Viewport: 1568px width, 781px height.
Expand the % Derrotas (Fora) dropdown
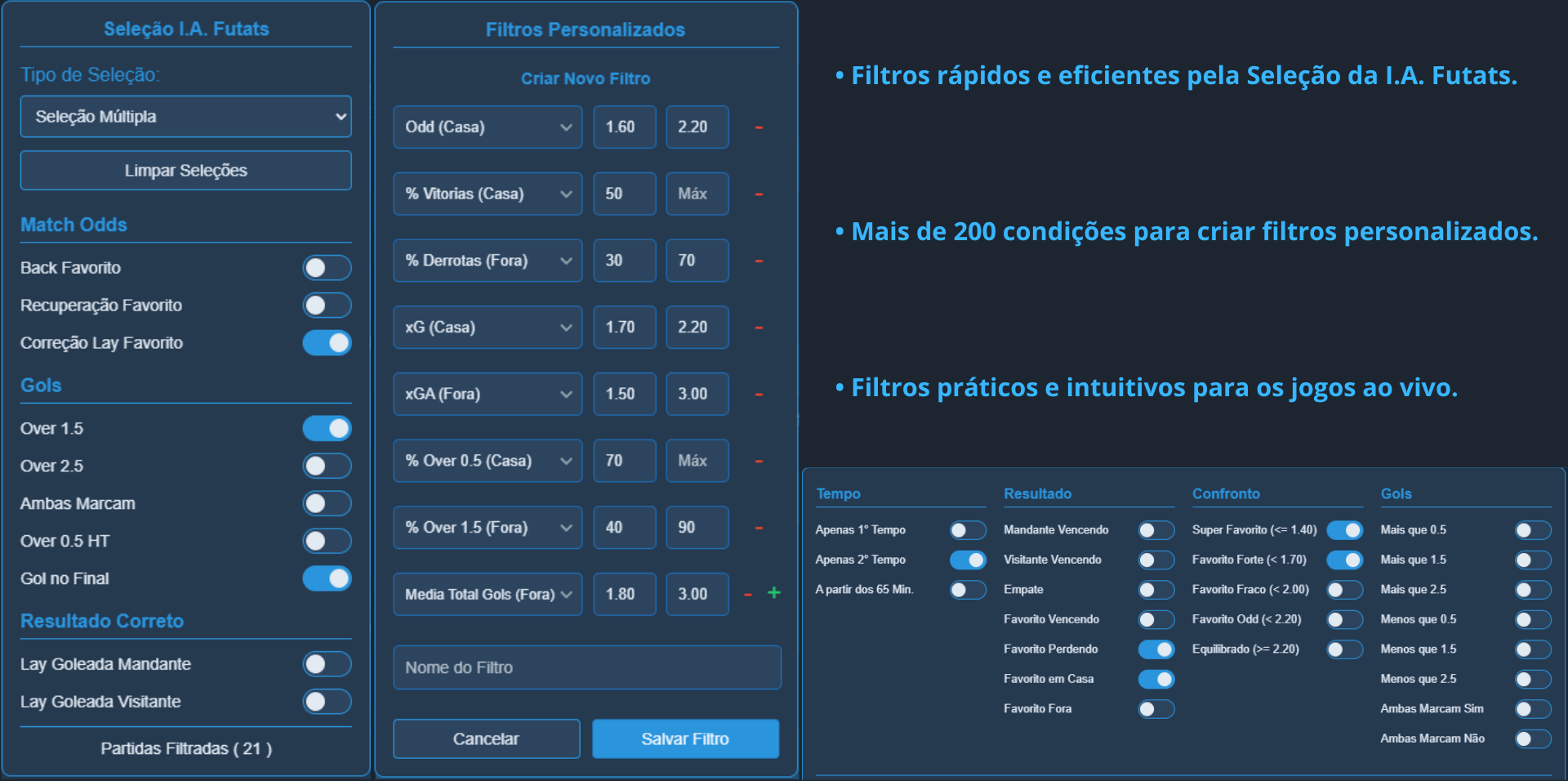coord(488,261)
